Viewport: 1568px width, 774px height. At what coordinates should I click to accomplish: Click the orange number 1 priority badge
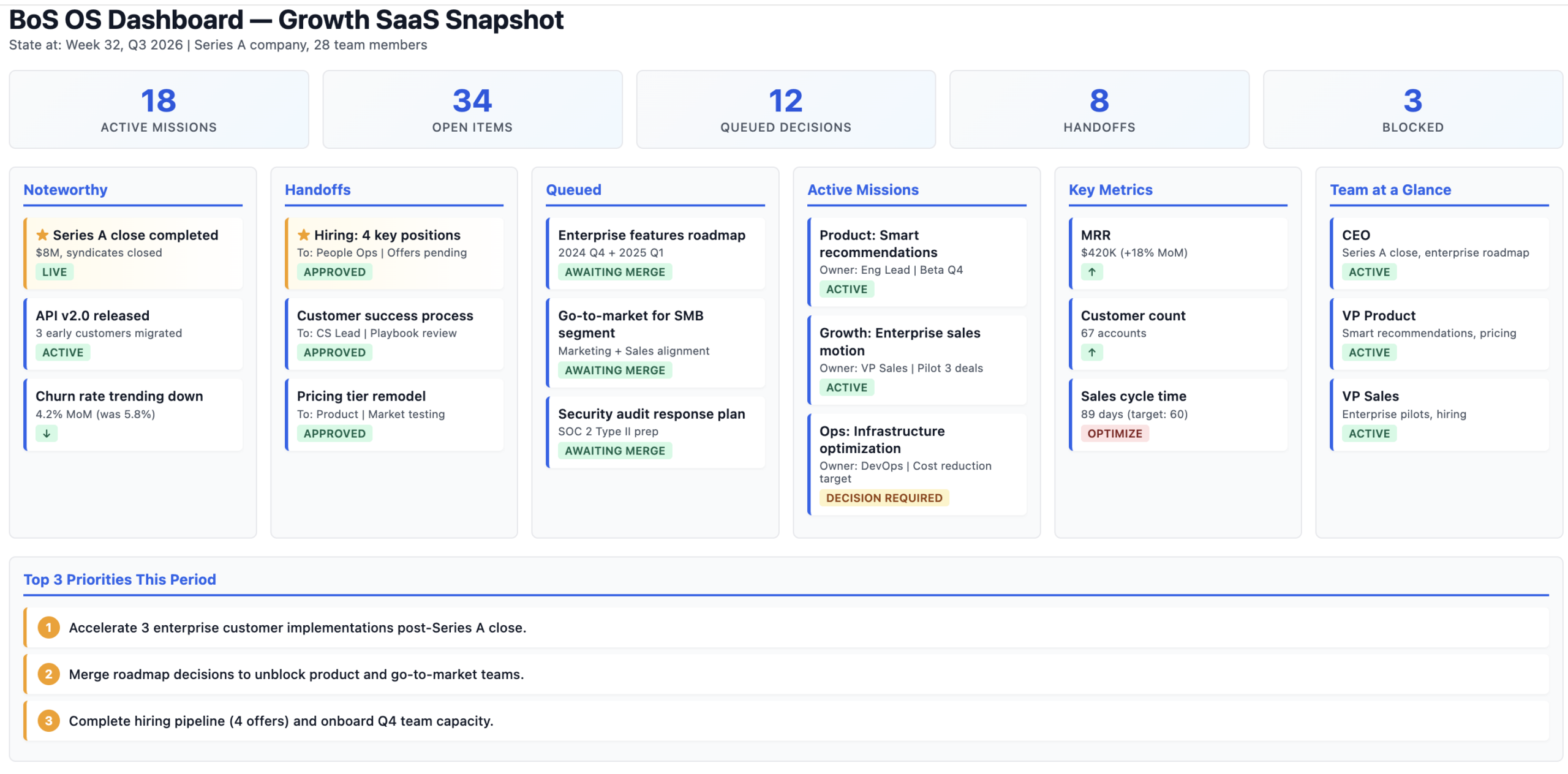pyautogui.click(x=49, y=628)
